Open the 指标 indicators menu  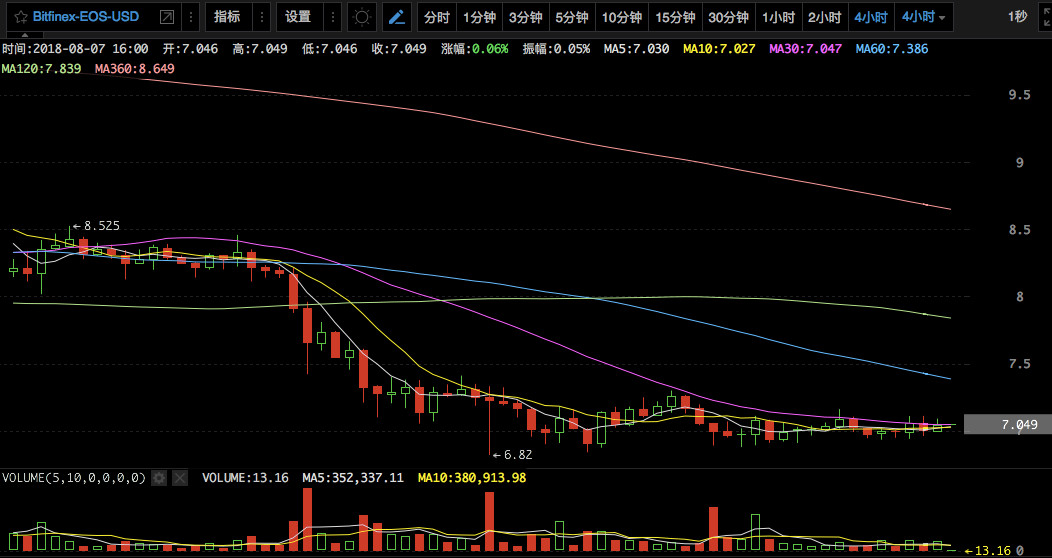coord(227,17)
